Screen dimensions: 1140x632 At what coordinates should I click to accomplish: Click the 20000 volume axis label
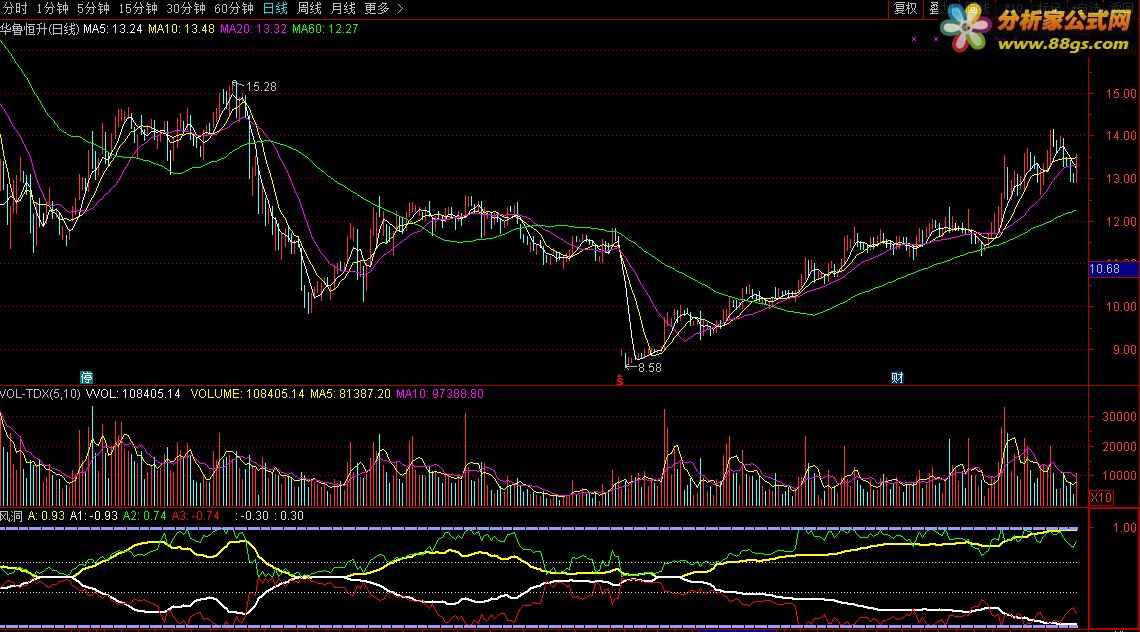coord(1120,447)
